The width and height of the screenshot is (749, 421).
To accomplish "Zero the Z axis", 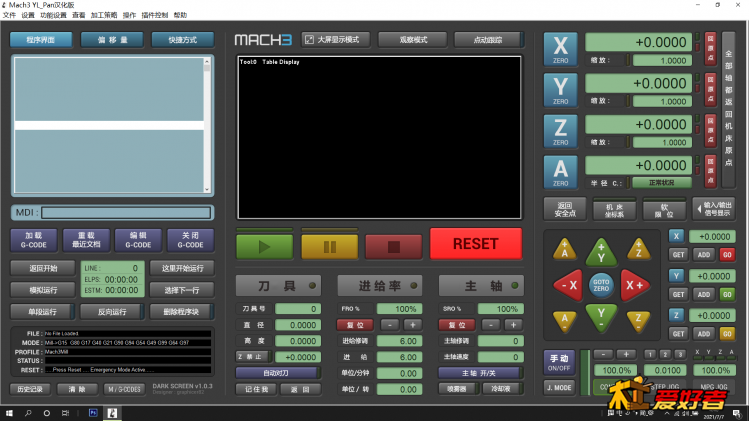I will click(560, 131).
